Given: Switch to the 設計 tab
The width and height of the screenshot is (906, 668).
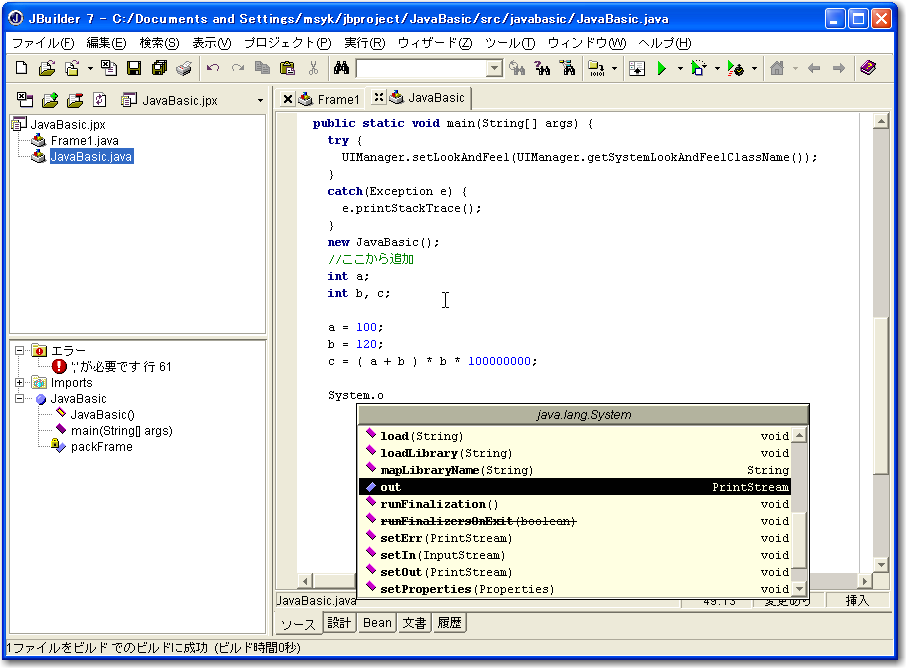Looking at the screenshot, I should [x=340, y=623].
